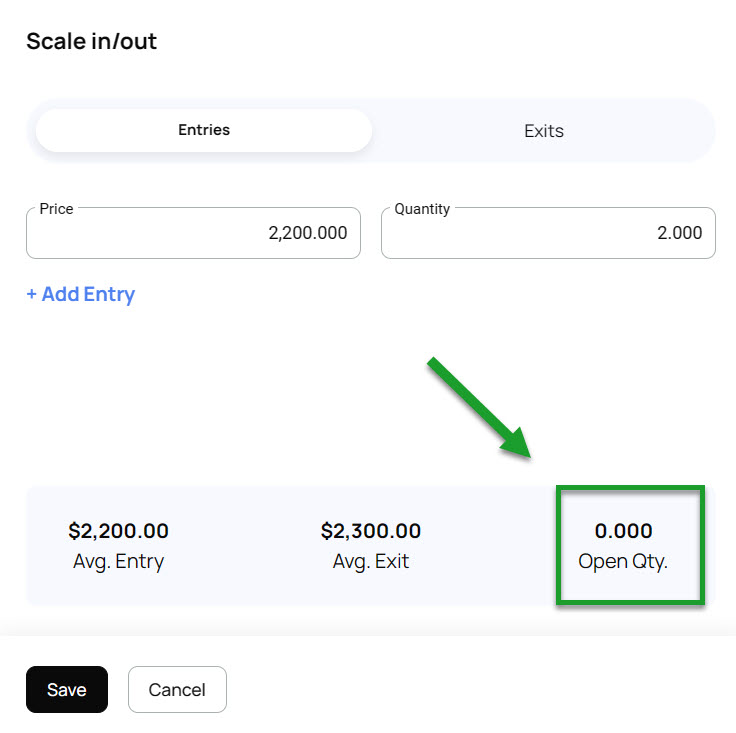The image size is (736, 733).
Task: Click the 2,200.000 price value text
Action: [x=307, y=233]
